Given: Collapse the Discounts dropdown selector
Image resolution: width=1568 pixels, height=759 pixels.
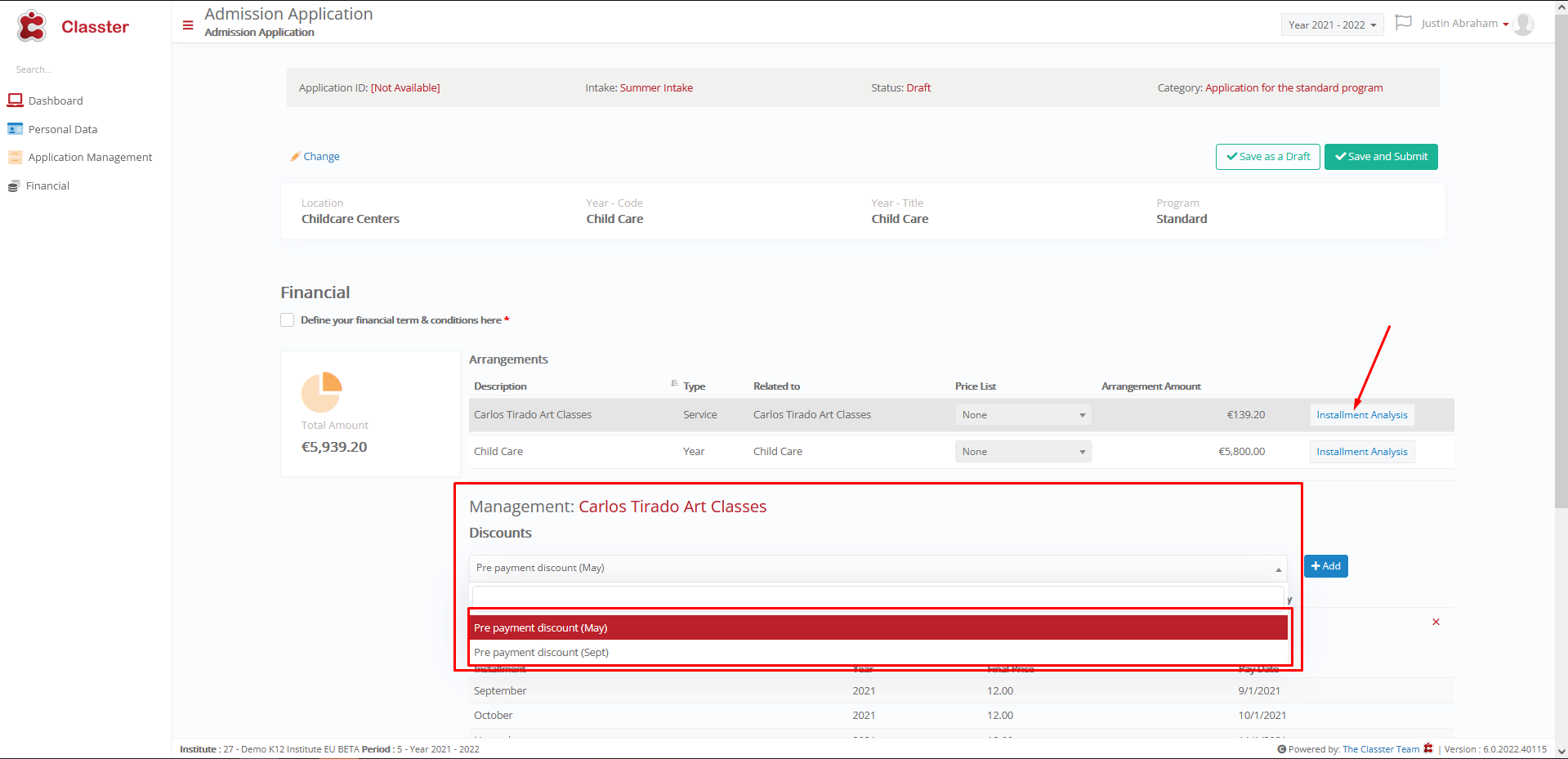Looking at the screenshot, I should pos(878,568).
